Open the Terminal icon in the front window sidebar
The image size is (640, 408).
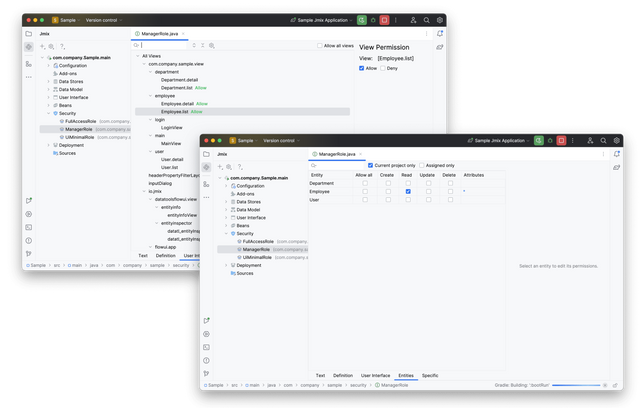click(206, 347)
